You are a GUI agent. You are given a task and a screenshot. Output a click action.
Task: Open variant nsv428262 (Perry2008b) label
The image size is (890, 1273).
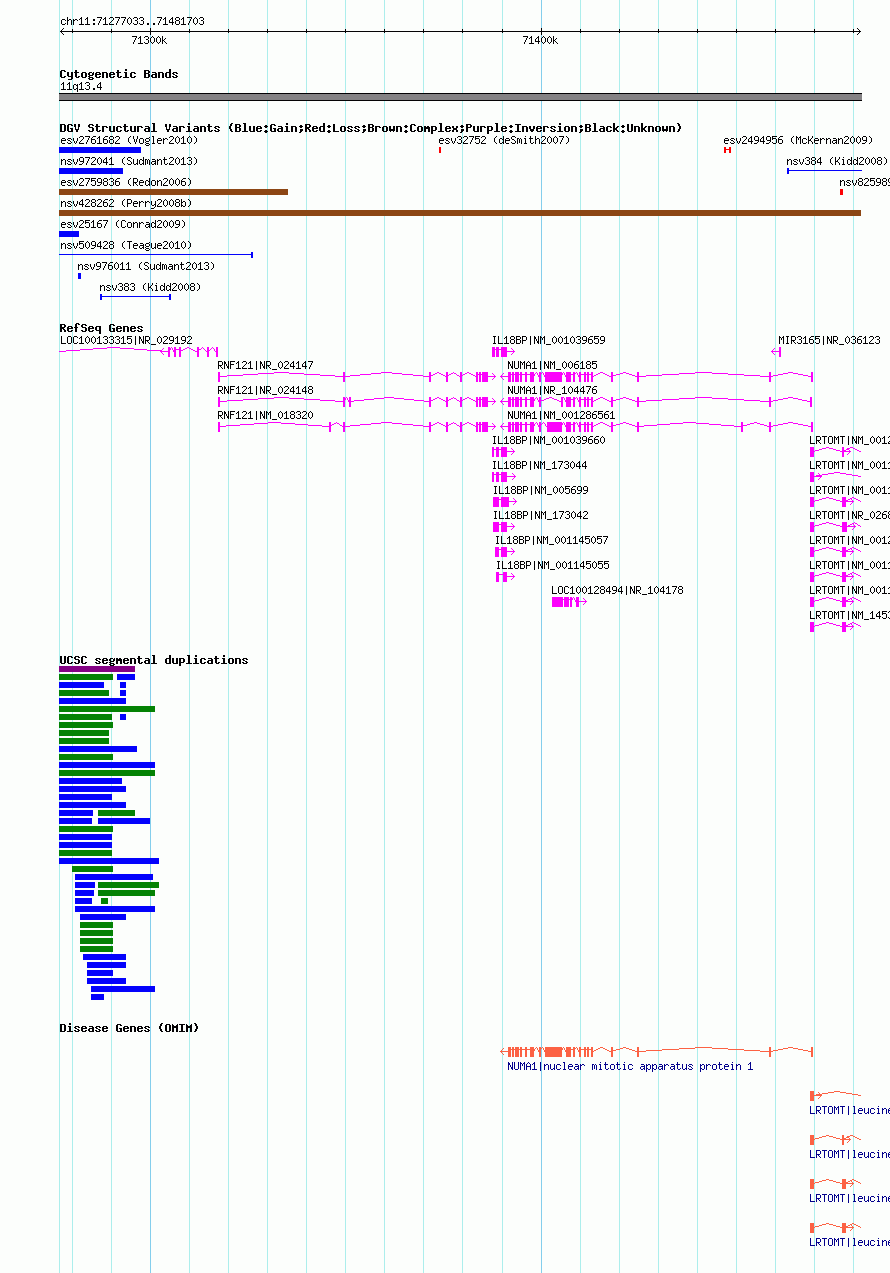click(126, 203)
